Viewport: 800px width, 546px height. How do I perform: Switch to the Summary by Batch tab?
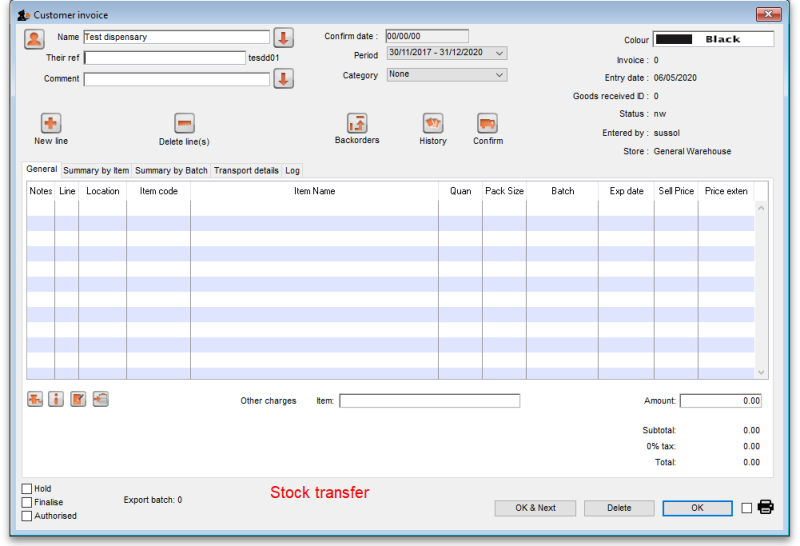[171, 171]
